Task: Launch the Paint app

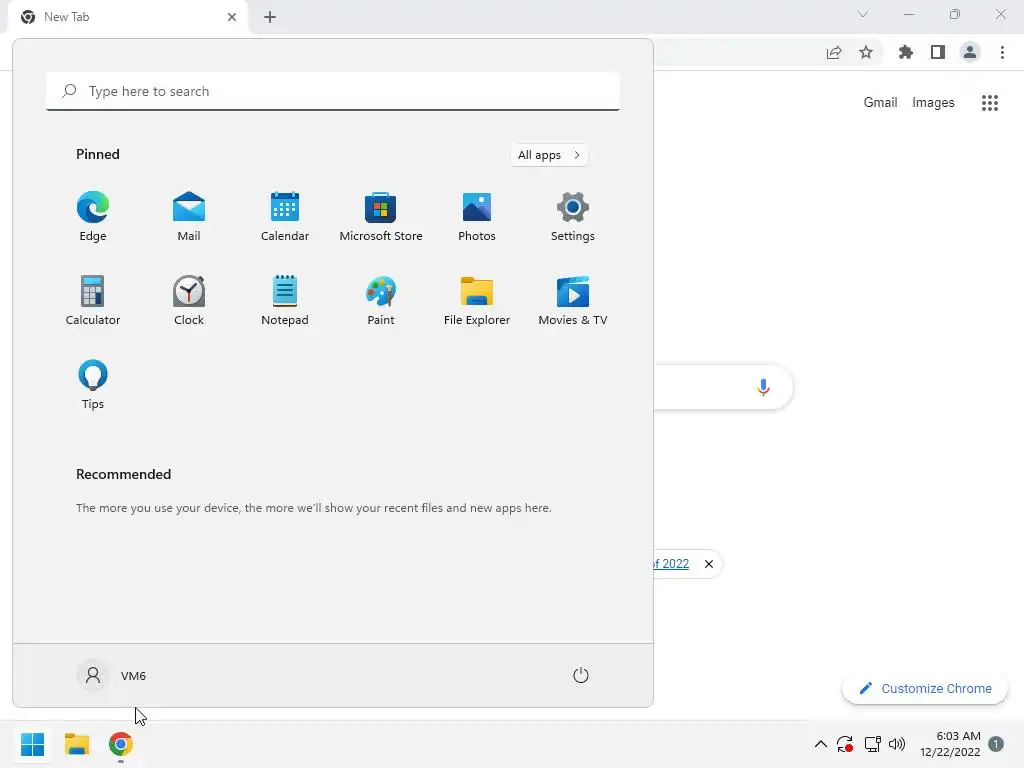Action: 381,300
